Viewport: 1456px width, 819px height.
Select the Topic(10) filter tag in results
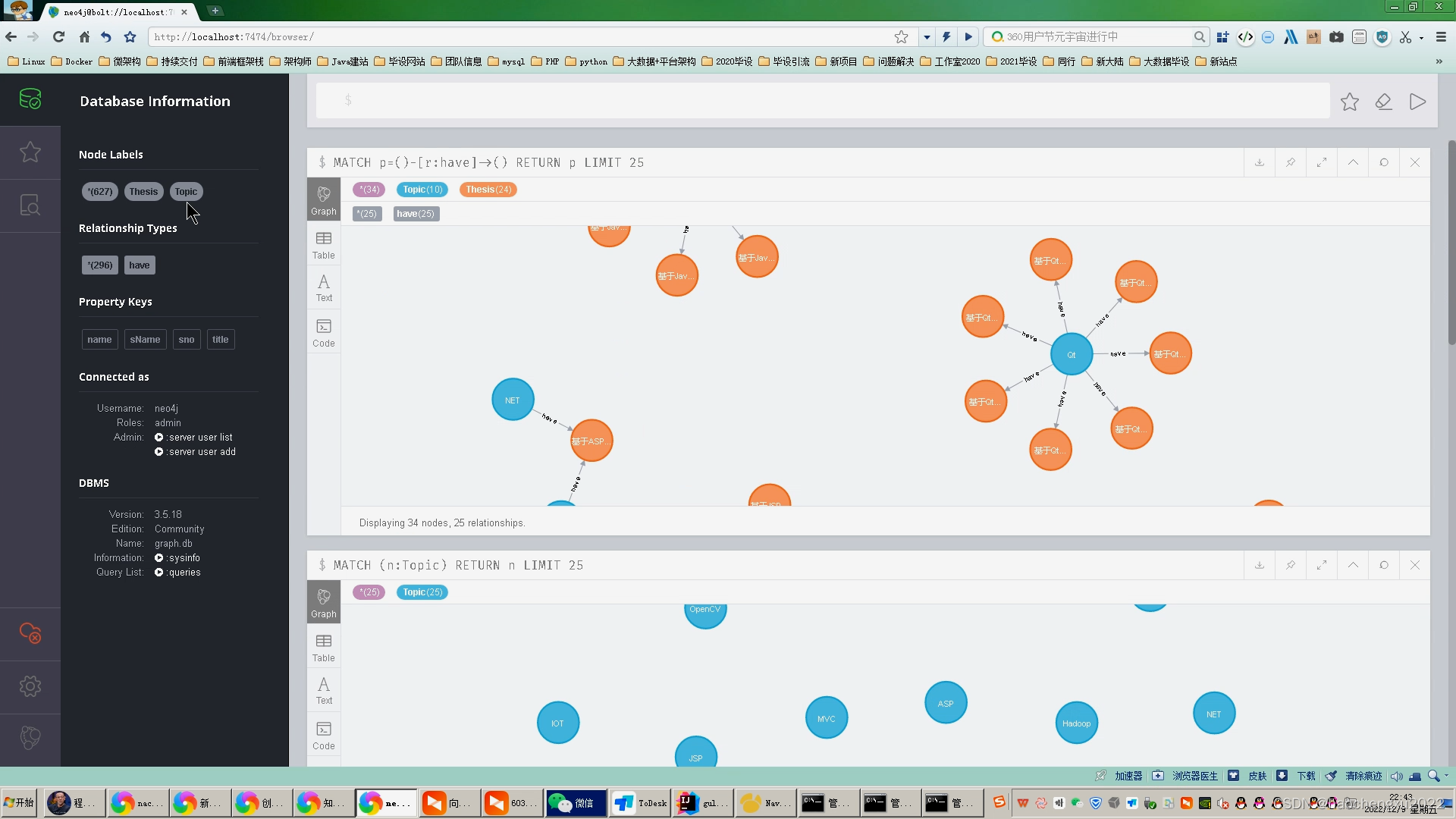point(422,189)
